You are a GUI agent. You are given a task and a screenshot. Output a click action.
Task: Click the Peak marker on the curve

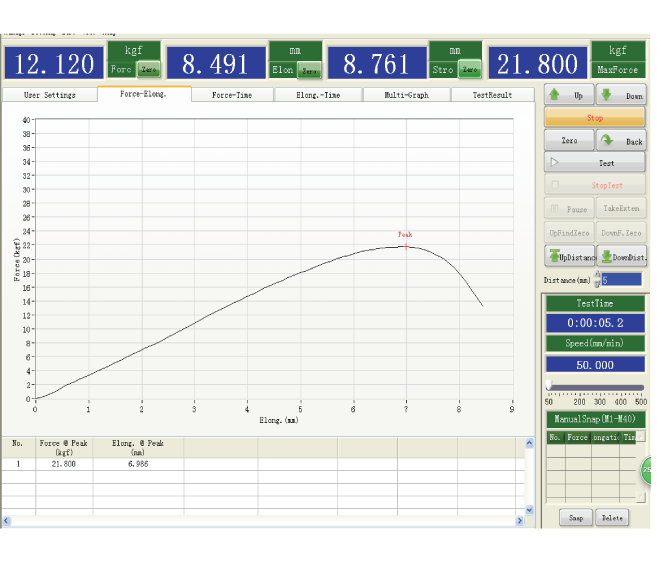(x=406, y=246)
